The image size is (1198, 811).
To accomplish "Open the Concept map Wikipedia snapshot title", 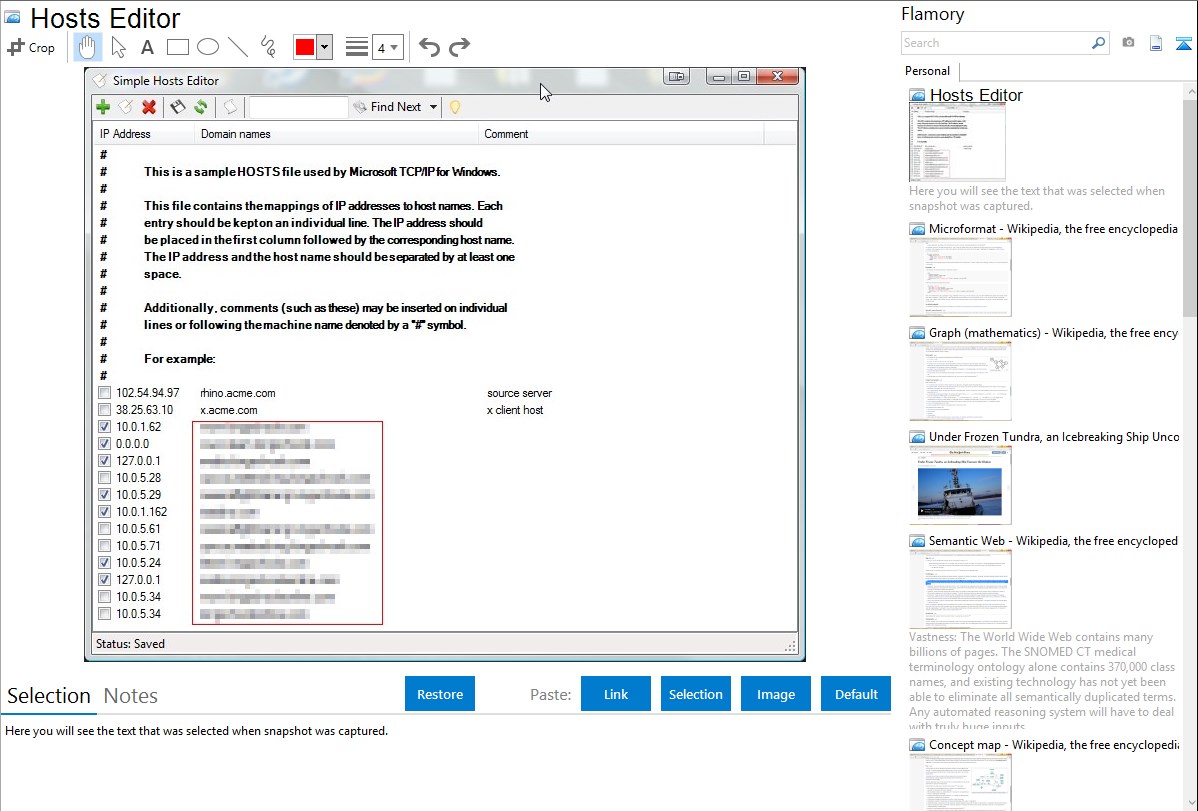I will 1053,745.
